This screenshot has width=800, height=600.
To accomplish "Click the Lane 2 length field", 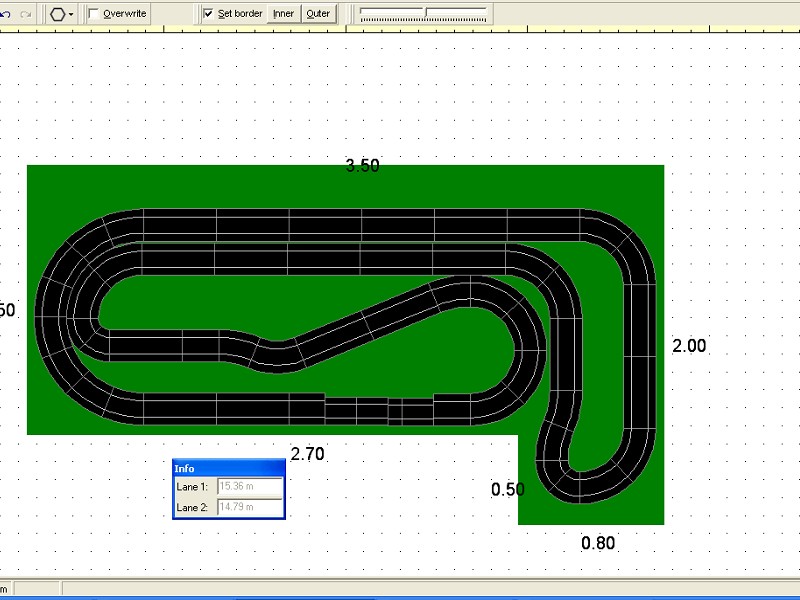I will [x=249, y=507].
